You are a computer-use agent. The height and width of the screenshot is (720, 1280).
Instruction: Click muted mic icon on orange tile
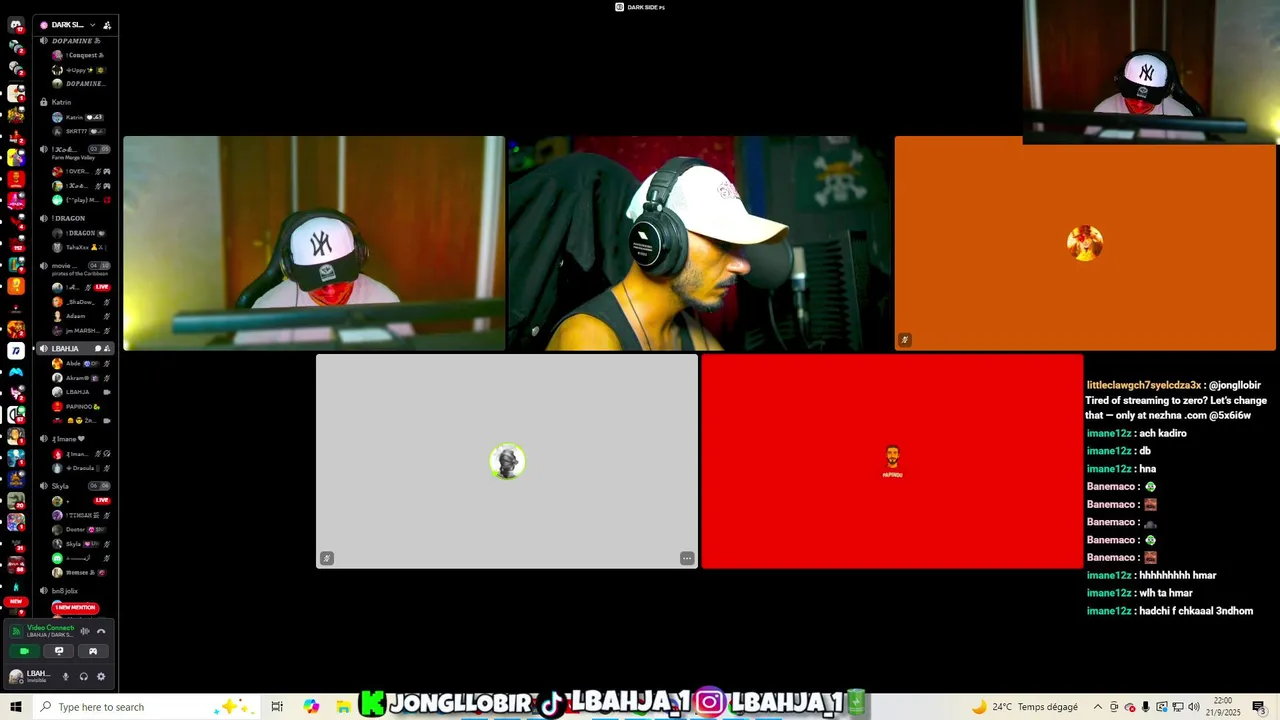point(904,340)
